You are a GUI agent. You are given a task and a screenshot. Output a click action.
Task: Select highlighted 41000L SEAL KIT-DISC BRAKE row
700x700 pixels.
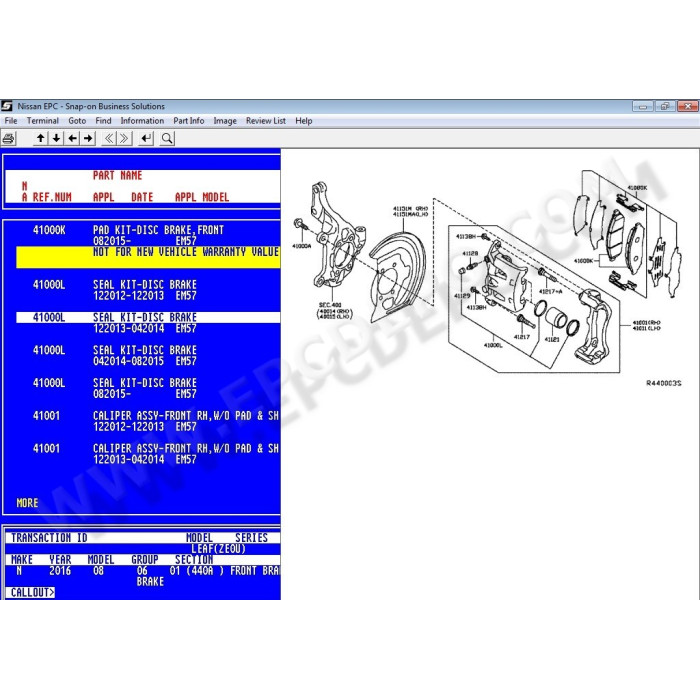[x=148, y=317]
